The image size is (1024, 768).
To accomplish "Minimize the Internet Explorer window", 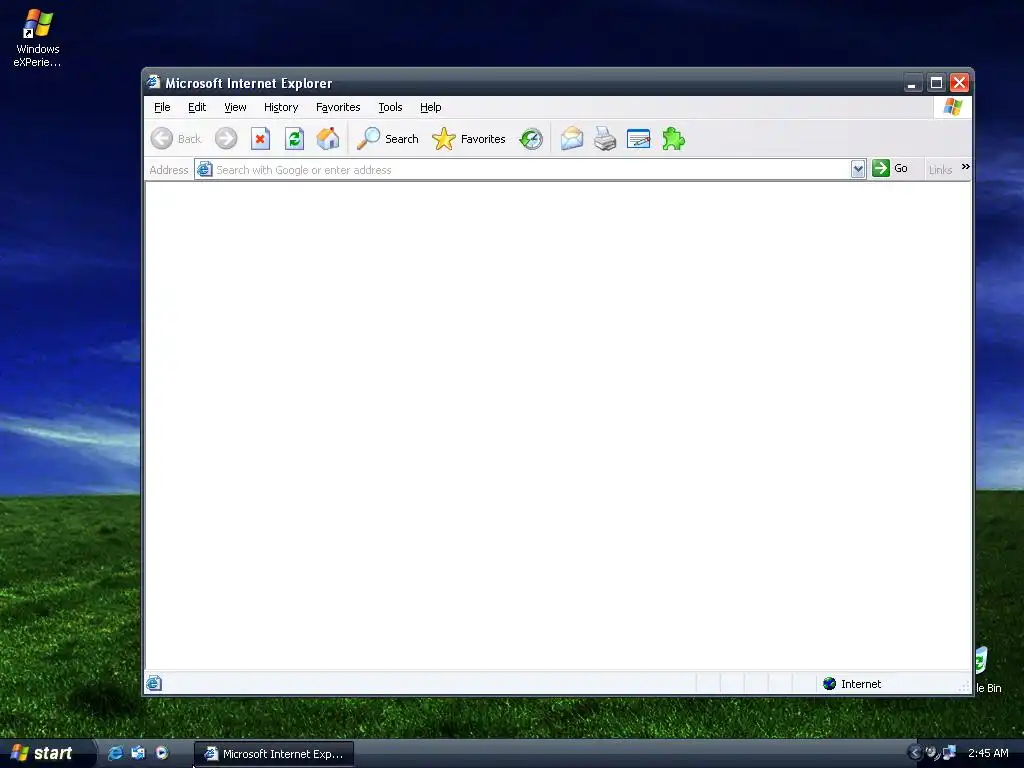I will [912, 83].
